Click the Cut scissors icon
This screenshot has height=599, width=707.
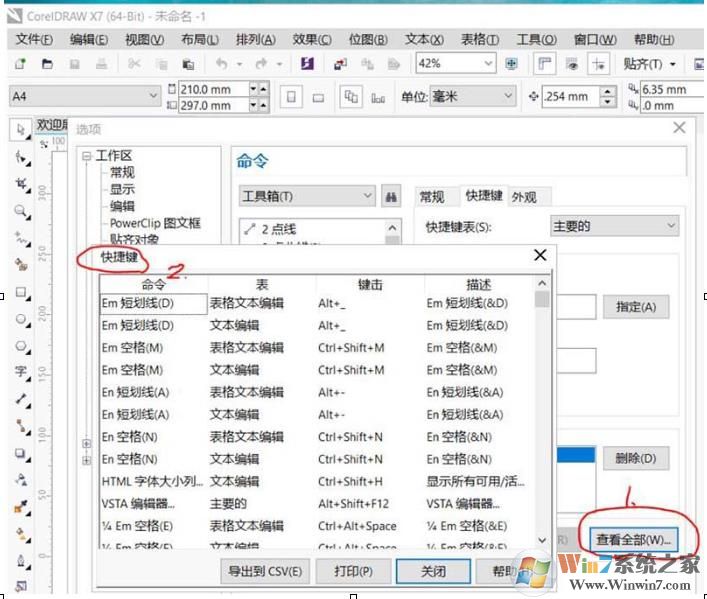pos(133,64)
